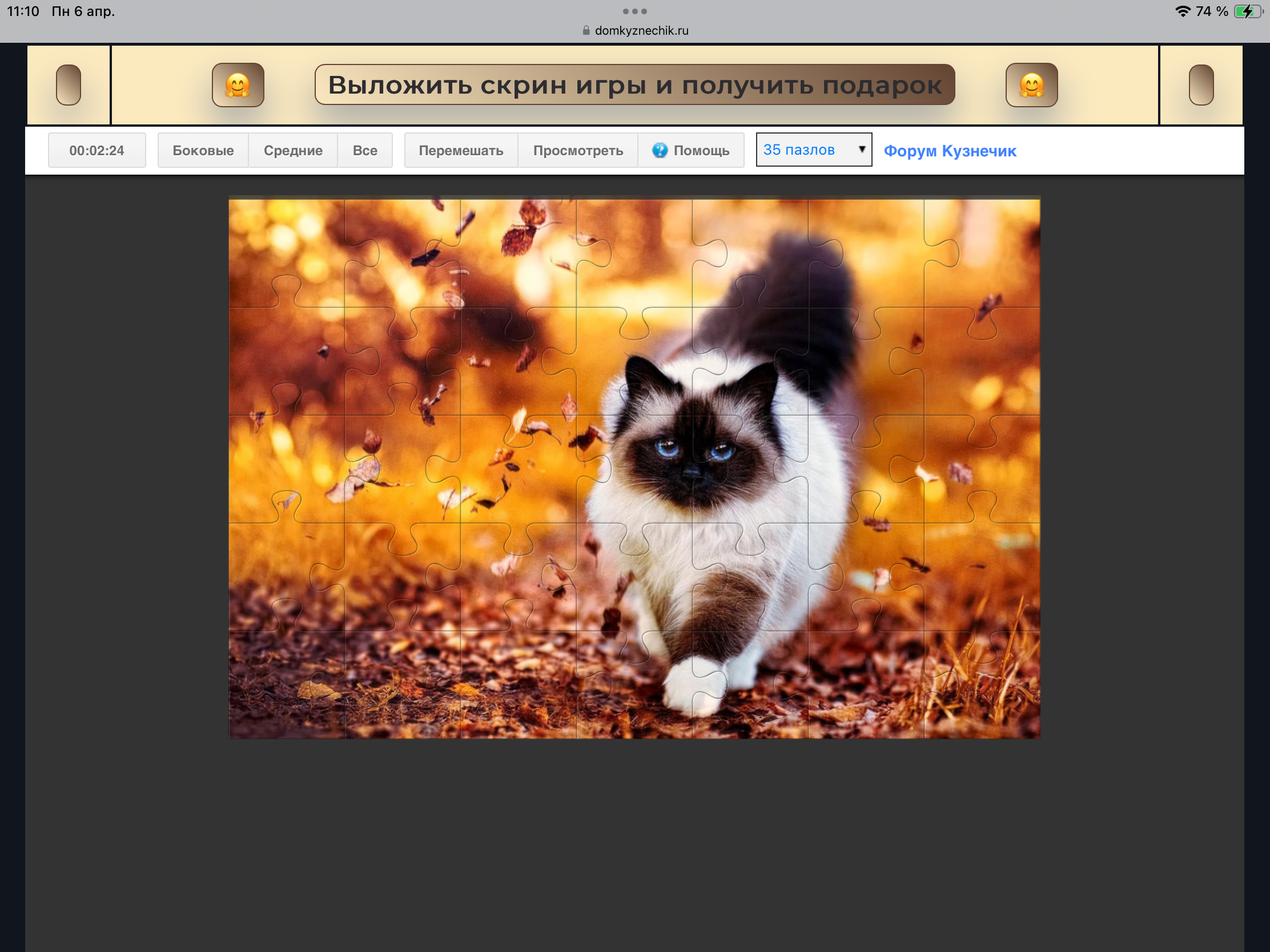Viewport: 1270px width, 952px height.
Task: Tap the three dots at top center
Action: pyautogui.click(x=634, y=11)
